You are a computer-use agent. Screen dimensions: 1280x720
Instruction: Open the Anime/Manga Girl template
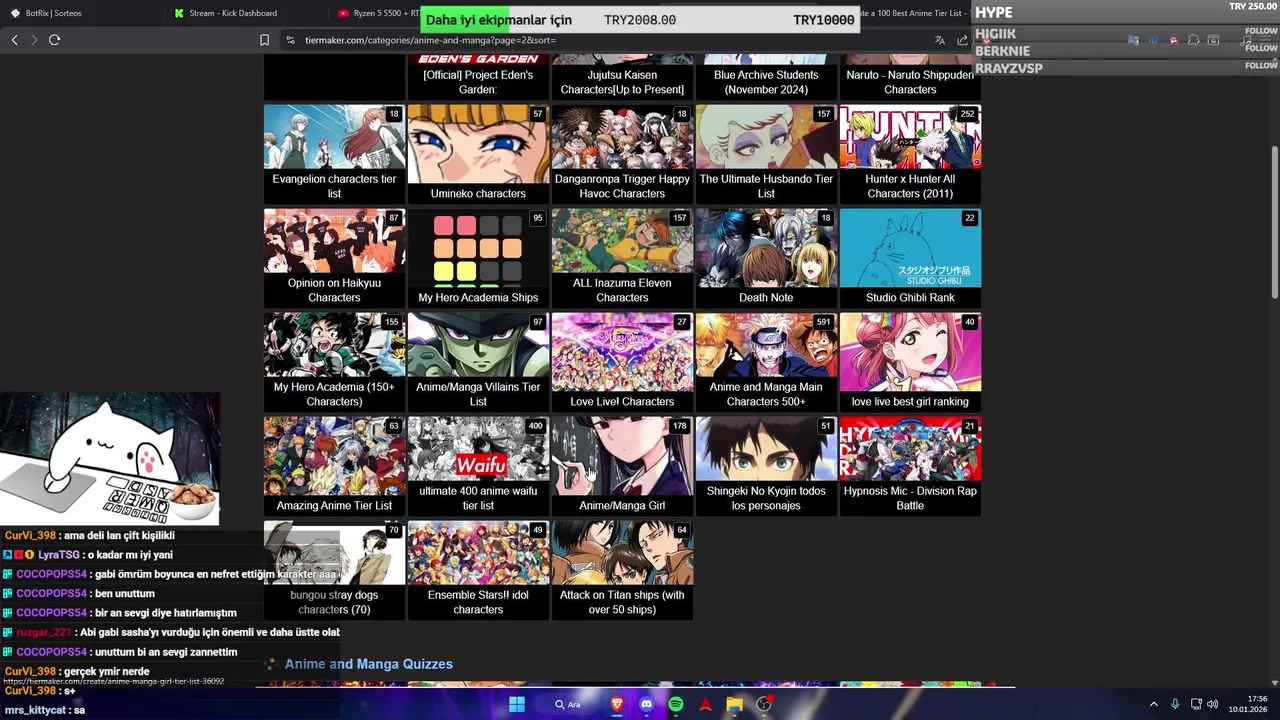pyautogui.click(x=622, y=467)
